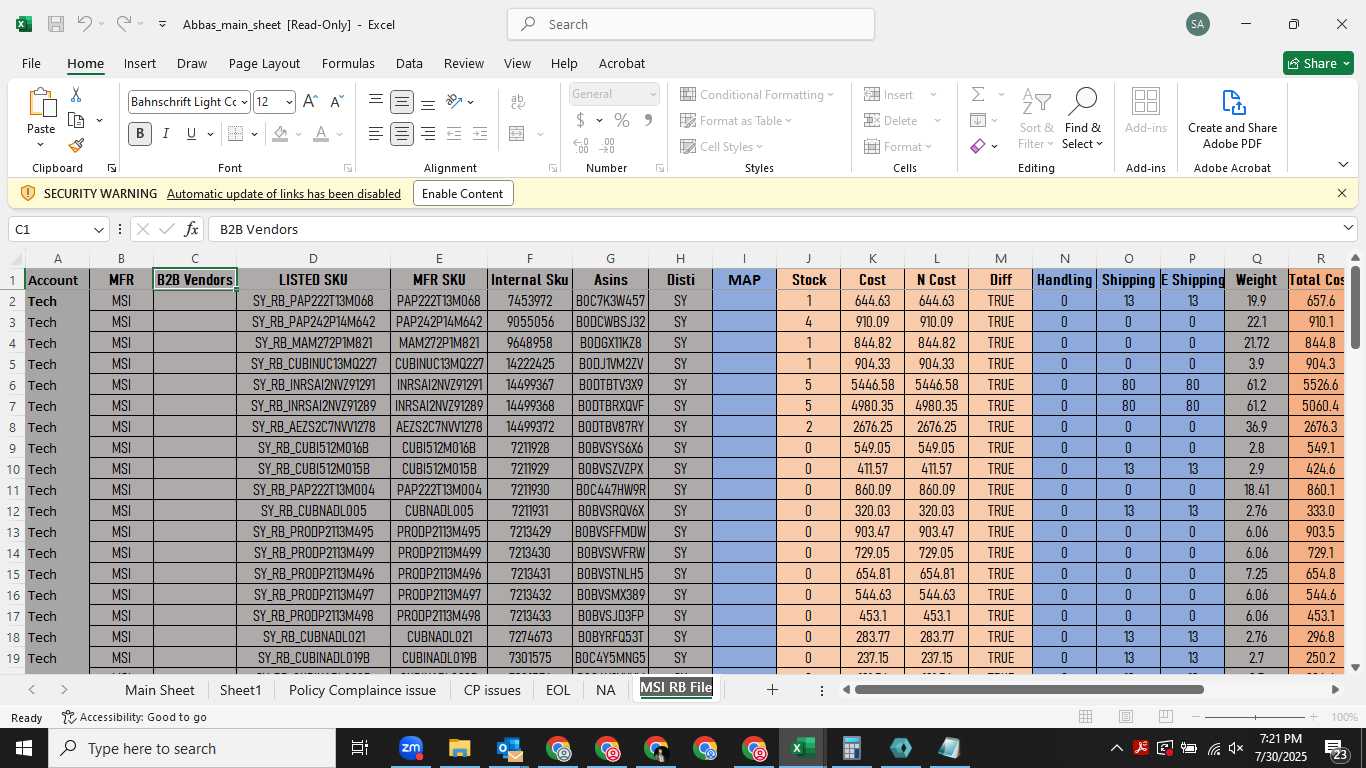Open Zoom from the taskbar
This screenshot has width=1366, height=768.
pyautogui.click(x=411, y=748)
